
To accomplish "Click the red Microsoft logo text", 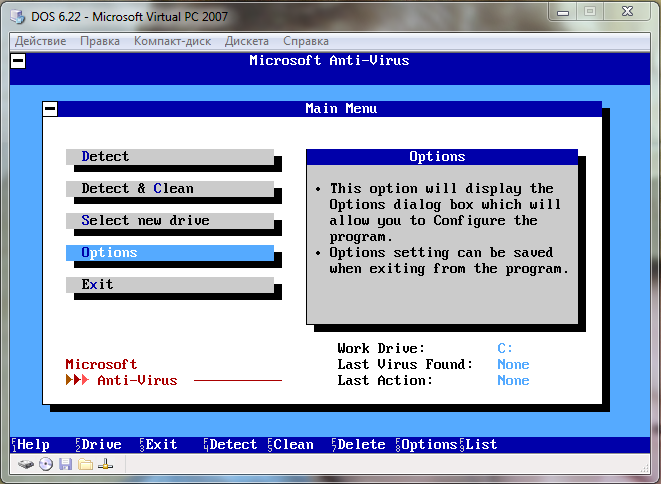I will coord(101,364).
